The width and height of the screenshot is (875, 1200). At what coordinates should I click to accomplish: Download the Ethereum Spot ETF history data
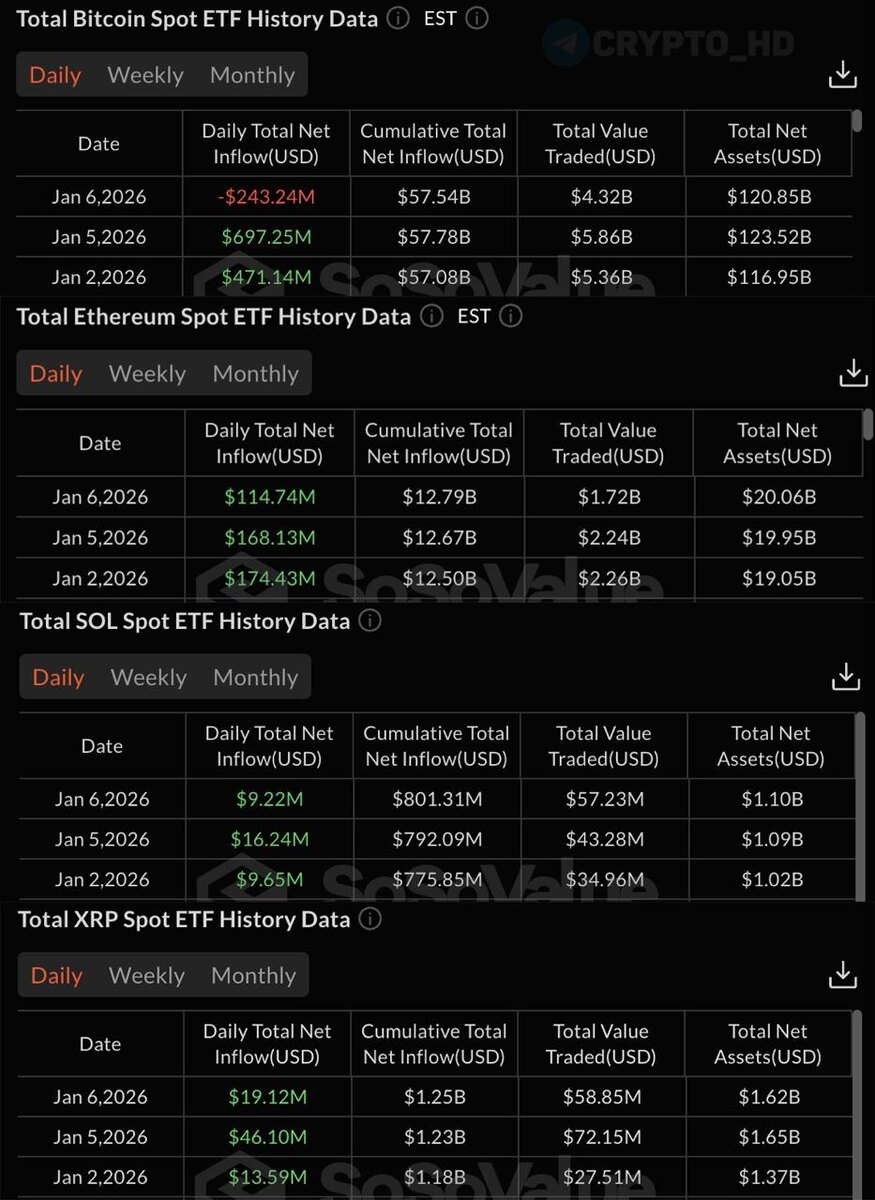click(x=853, y=373)
